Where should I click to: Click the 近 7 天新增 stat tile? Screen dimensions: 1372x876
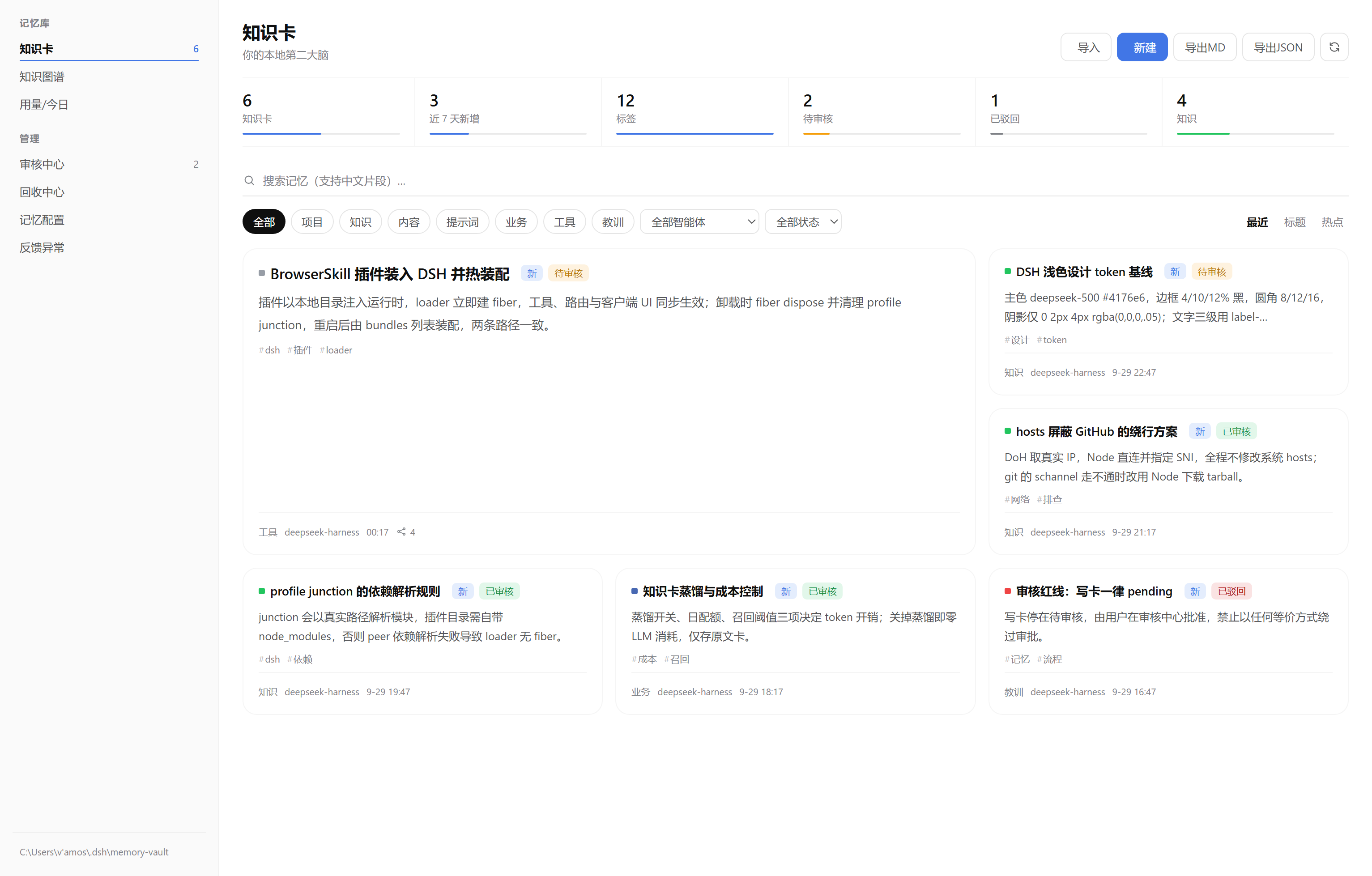(x=507, y=112)
